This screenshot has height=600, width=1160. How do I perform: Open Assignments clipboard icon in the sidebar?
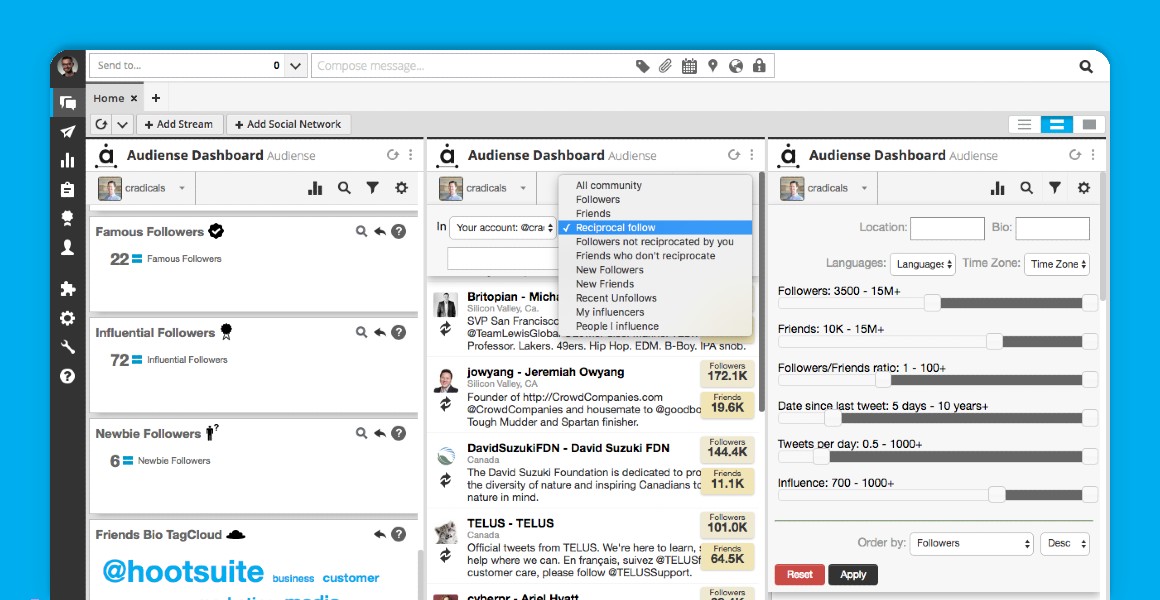(x=67, y=189)
